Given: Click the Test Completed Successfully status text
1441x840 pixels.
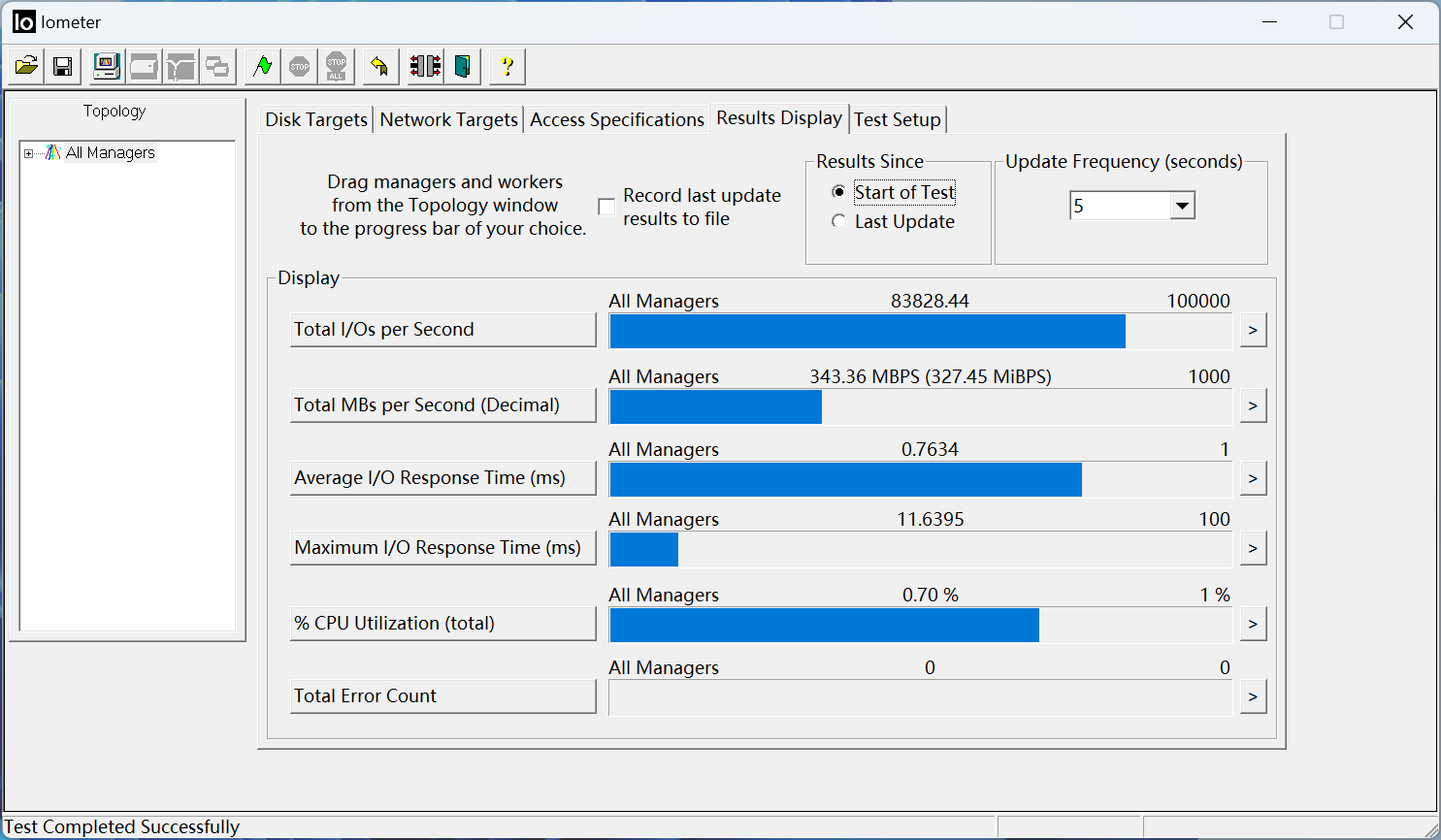Looking at the screenshot, I should pyautogui.click(x=122, y=826).
